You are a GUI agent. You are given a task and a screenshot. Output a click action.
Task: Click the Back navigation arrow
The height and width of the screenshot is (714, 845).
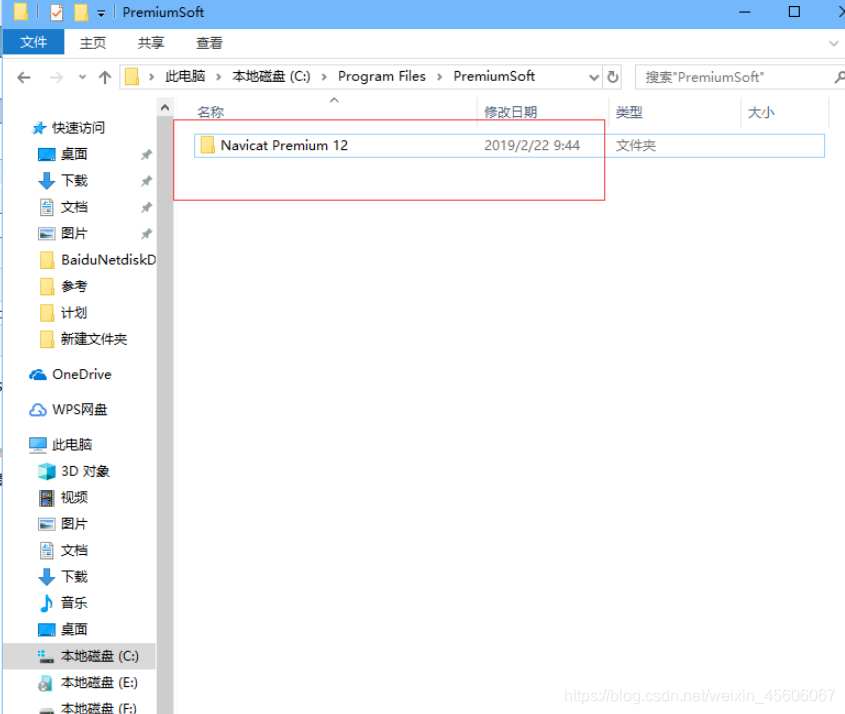(24, 78)
